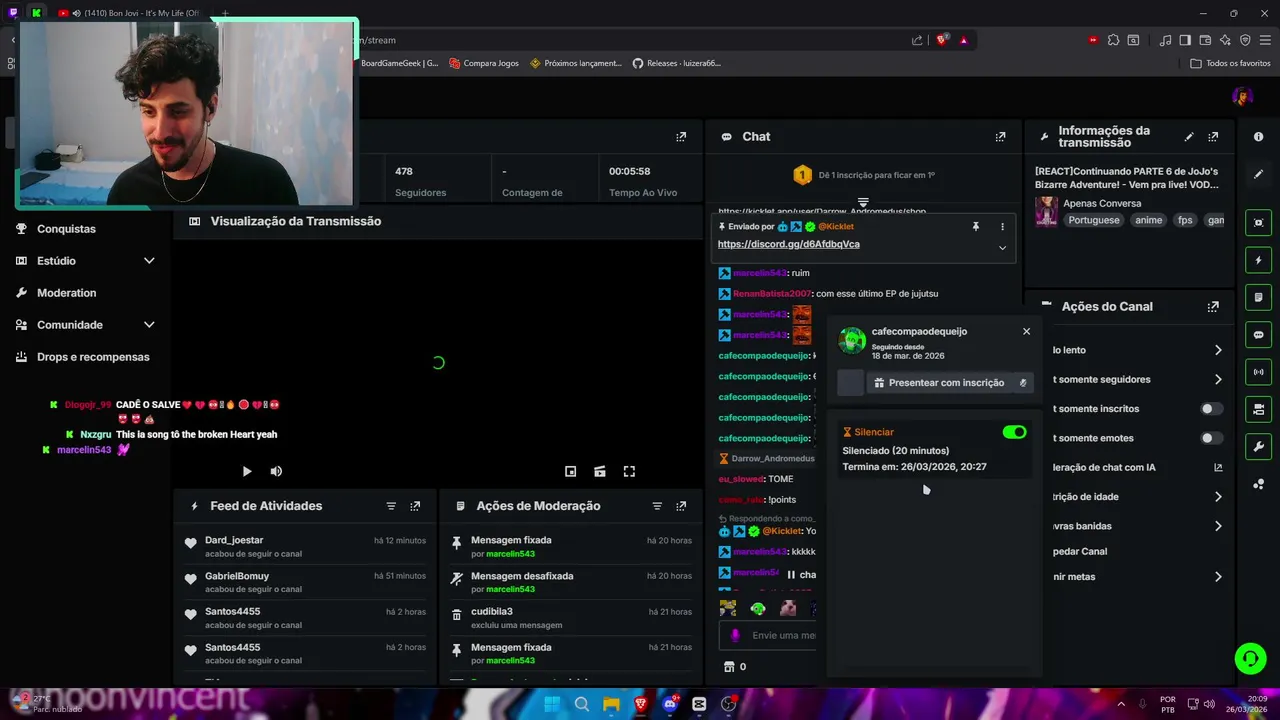Pop out the Ações do Canal panel
The width and height of the screenshot is (1280, 720).
click(x=1213, y=307)
